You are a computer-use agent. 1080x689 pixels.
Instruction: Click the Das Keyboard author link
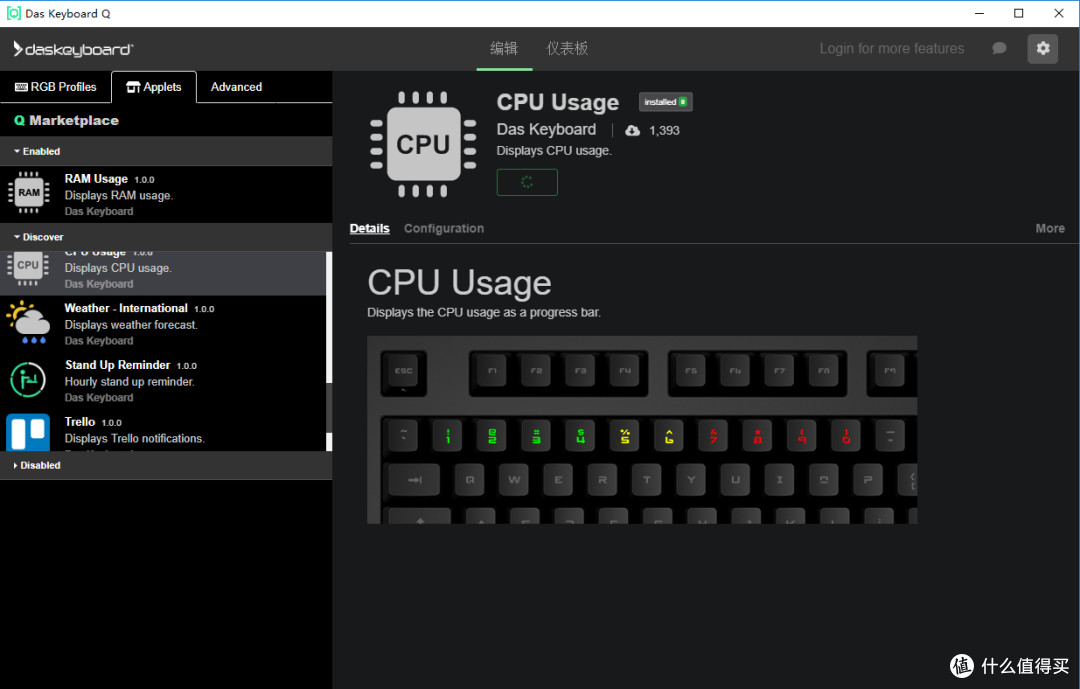[x=546, y=130]
